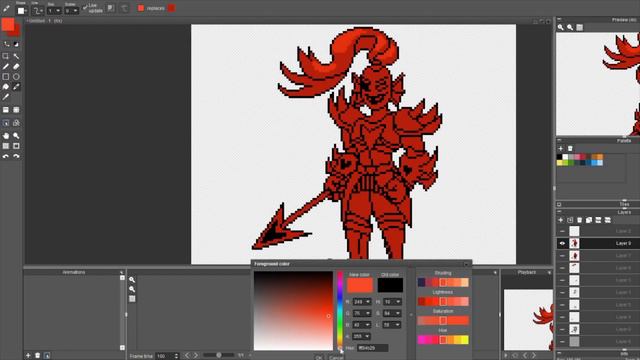The height and width of the screenshot is (360, 640).
Task: Select the eyedropper color picker tool
Action: pos(6,97)
